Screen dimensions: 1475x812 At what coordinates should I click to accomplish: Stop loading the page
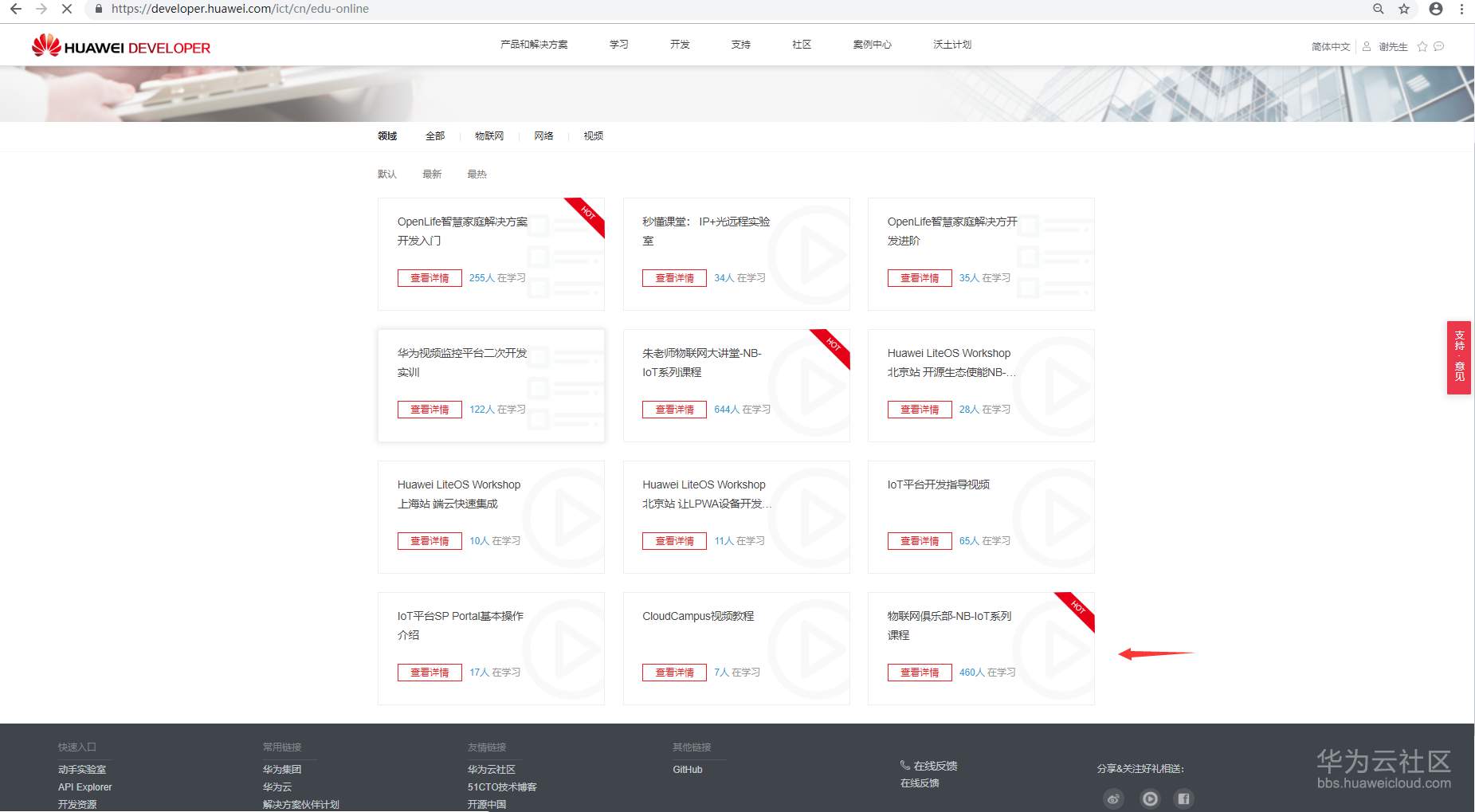coord(67,9)
